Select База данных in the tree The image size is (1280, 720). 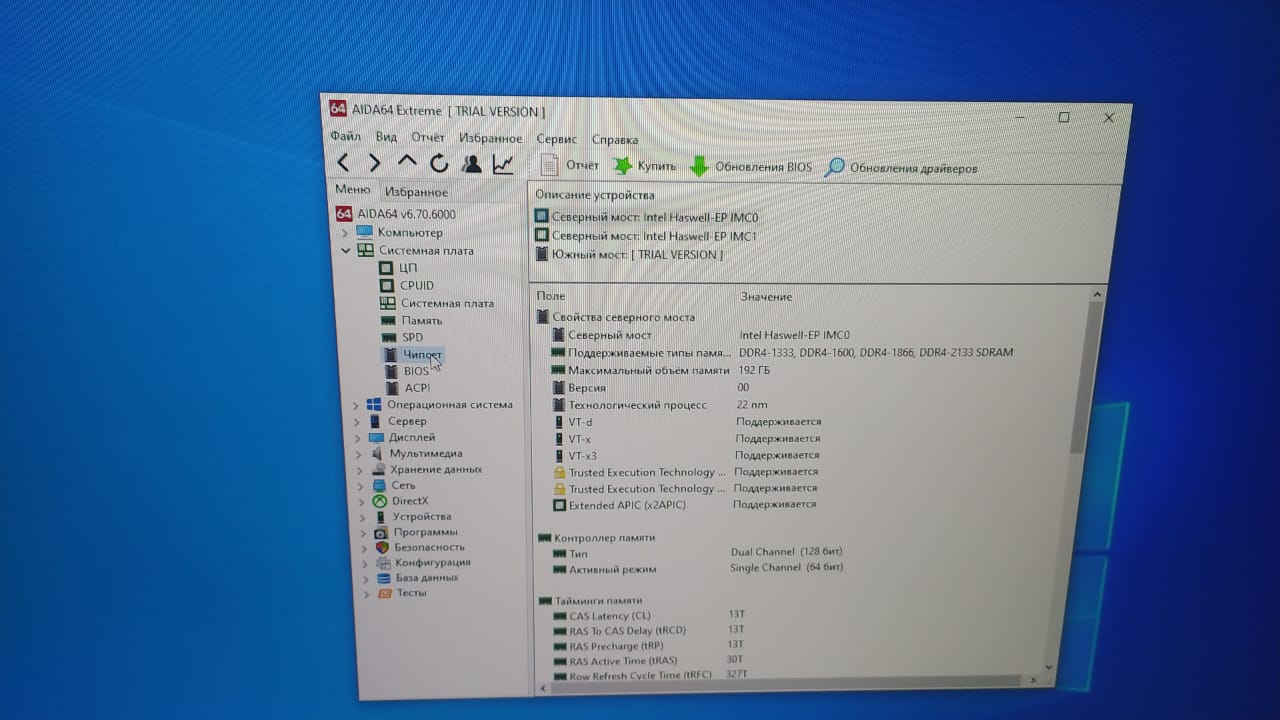tap(417, 578)
